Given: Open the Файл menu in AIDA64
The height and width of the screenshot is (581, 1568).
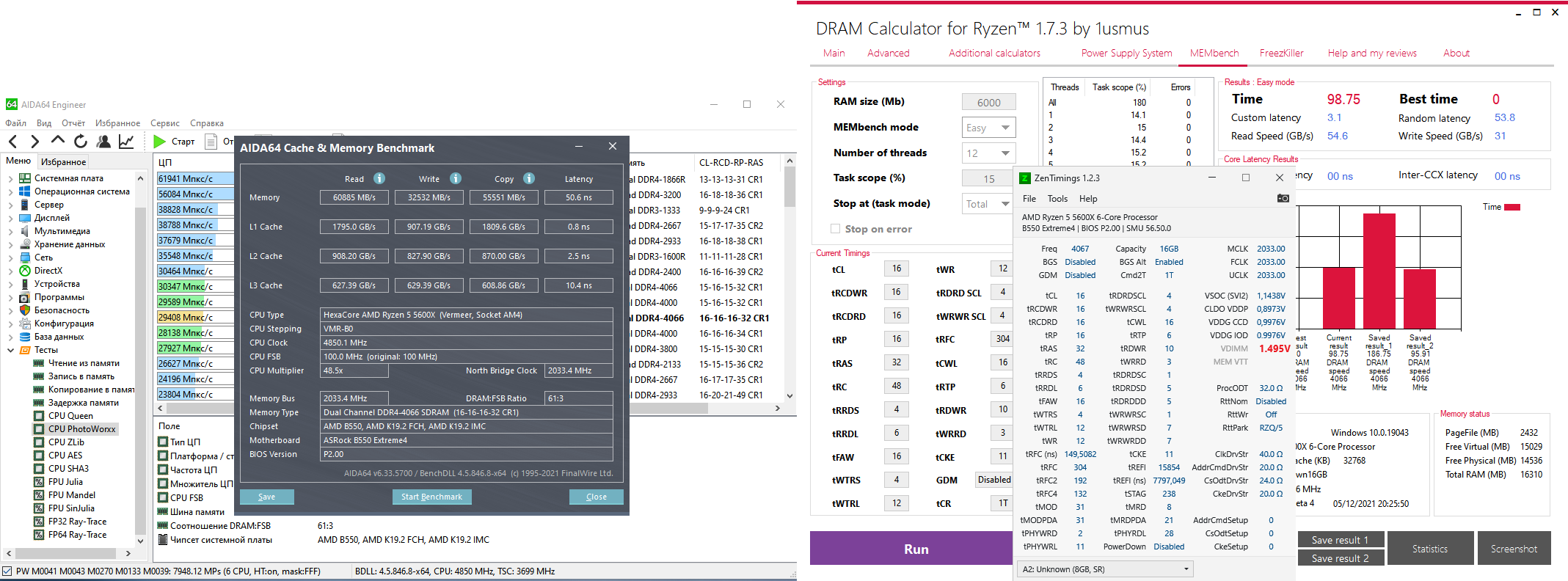Looking at the screenshot, I should 15,123.
